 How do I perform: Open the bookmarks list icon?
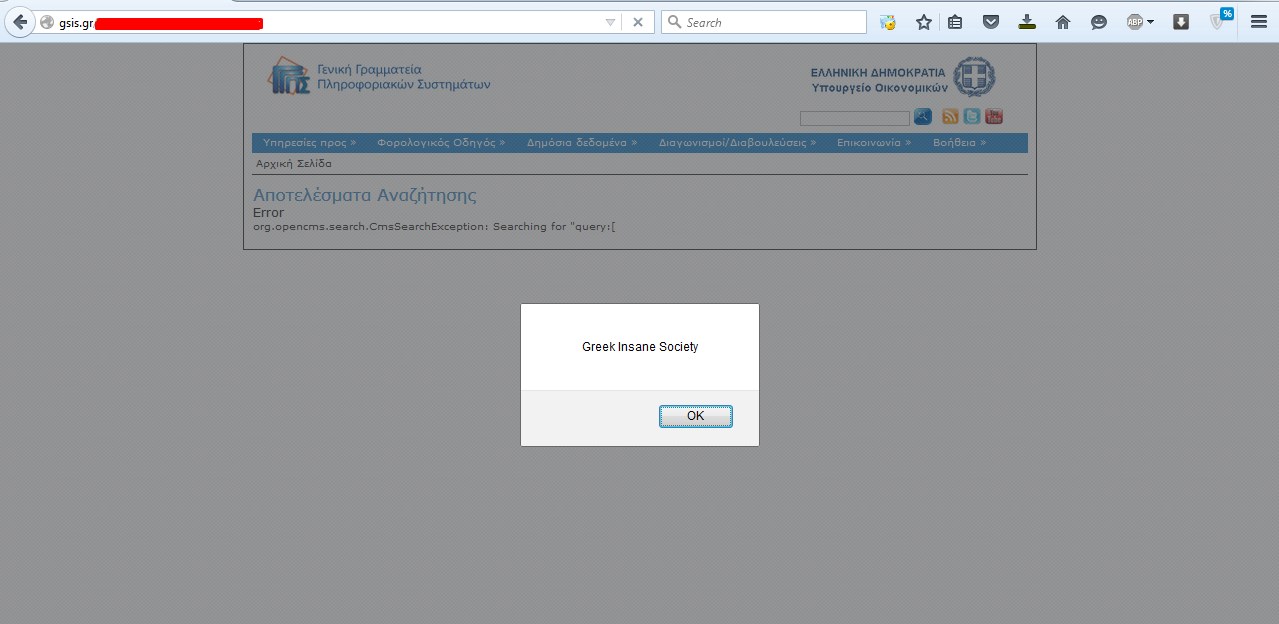pos(955,22)
